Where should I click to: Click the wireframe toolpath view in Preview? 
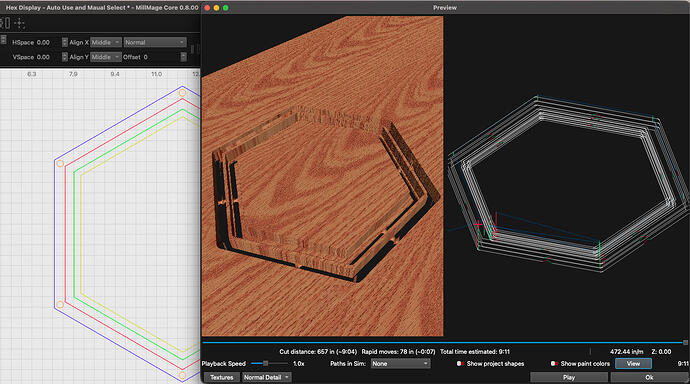[566, 176]
